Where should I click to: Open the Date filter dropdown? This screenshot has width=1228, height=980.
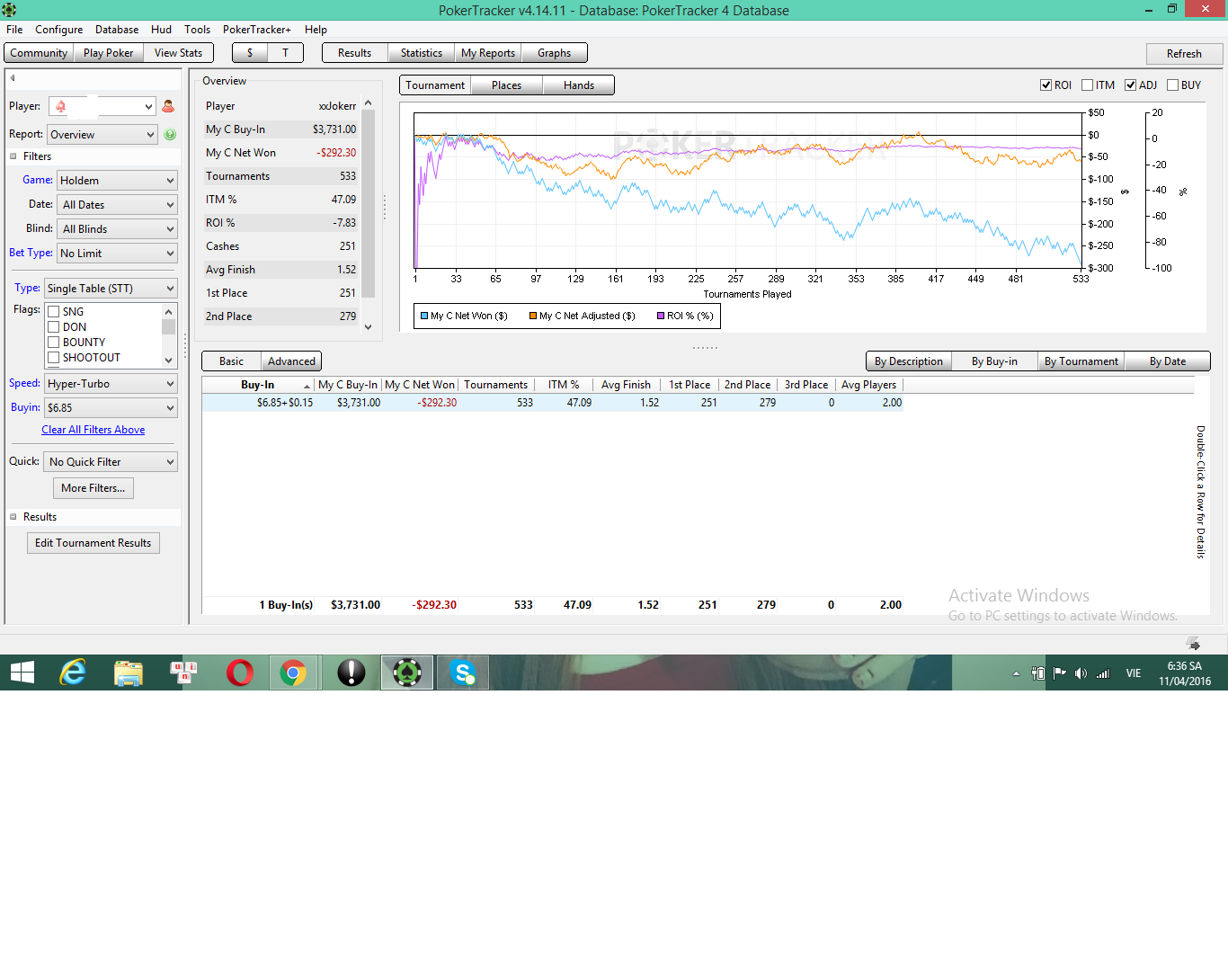(x=117, y=205)
